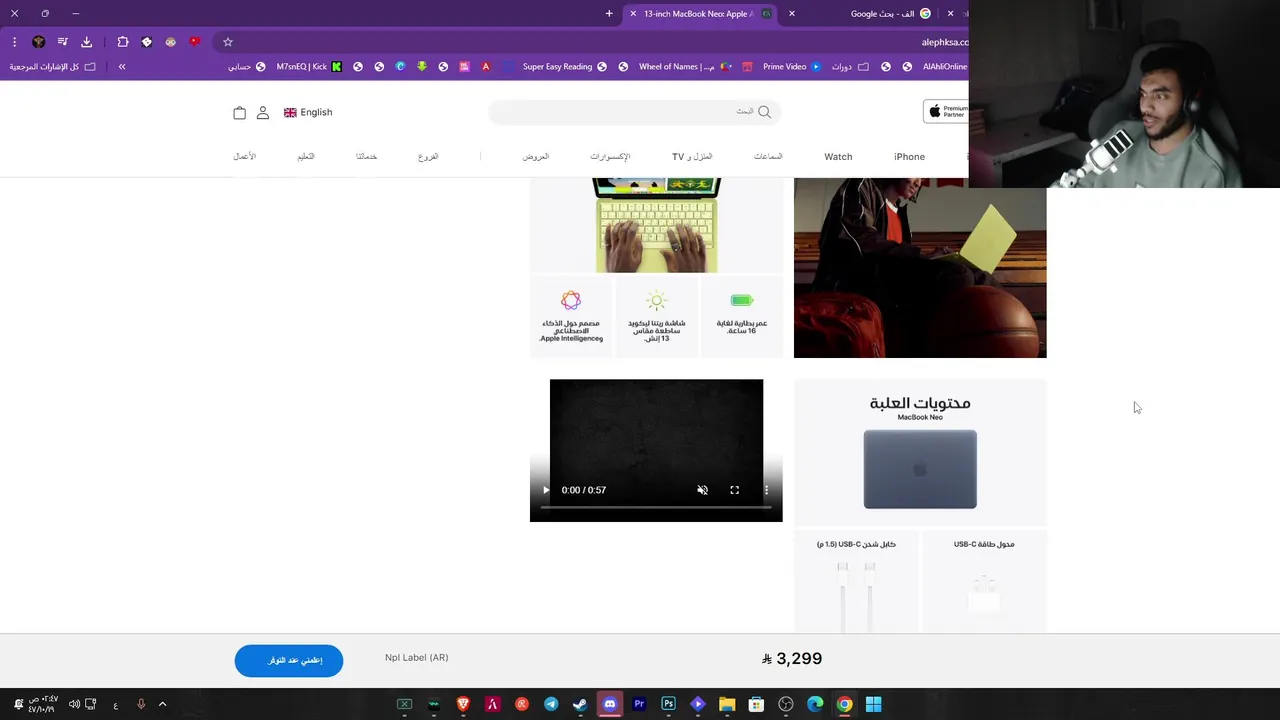Enter fullscreen on the product video

pos(734,490)
